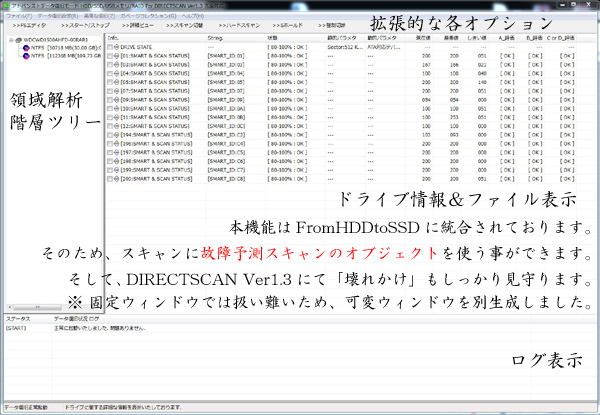The height and width of the screenshot is (415, 600).
Task: Tick the [197:SMART & SCAN STATUS] checkbox
Action: pyautogui.click(x=110, y=153)
